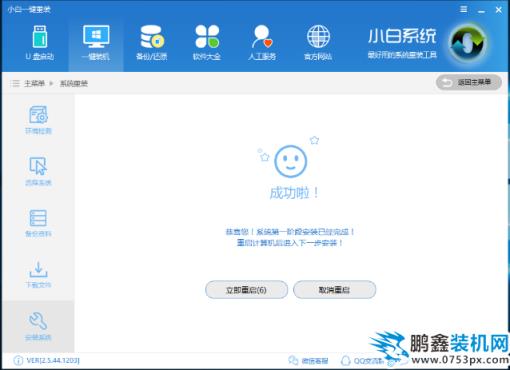
Task: Open the 备份/还原 backup restore tab
Action: pos(152,43)
